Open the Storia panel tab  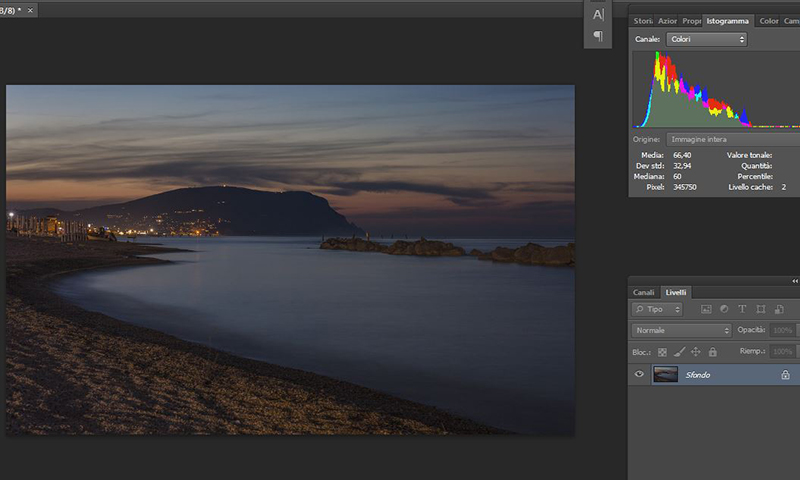[643, 20]
